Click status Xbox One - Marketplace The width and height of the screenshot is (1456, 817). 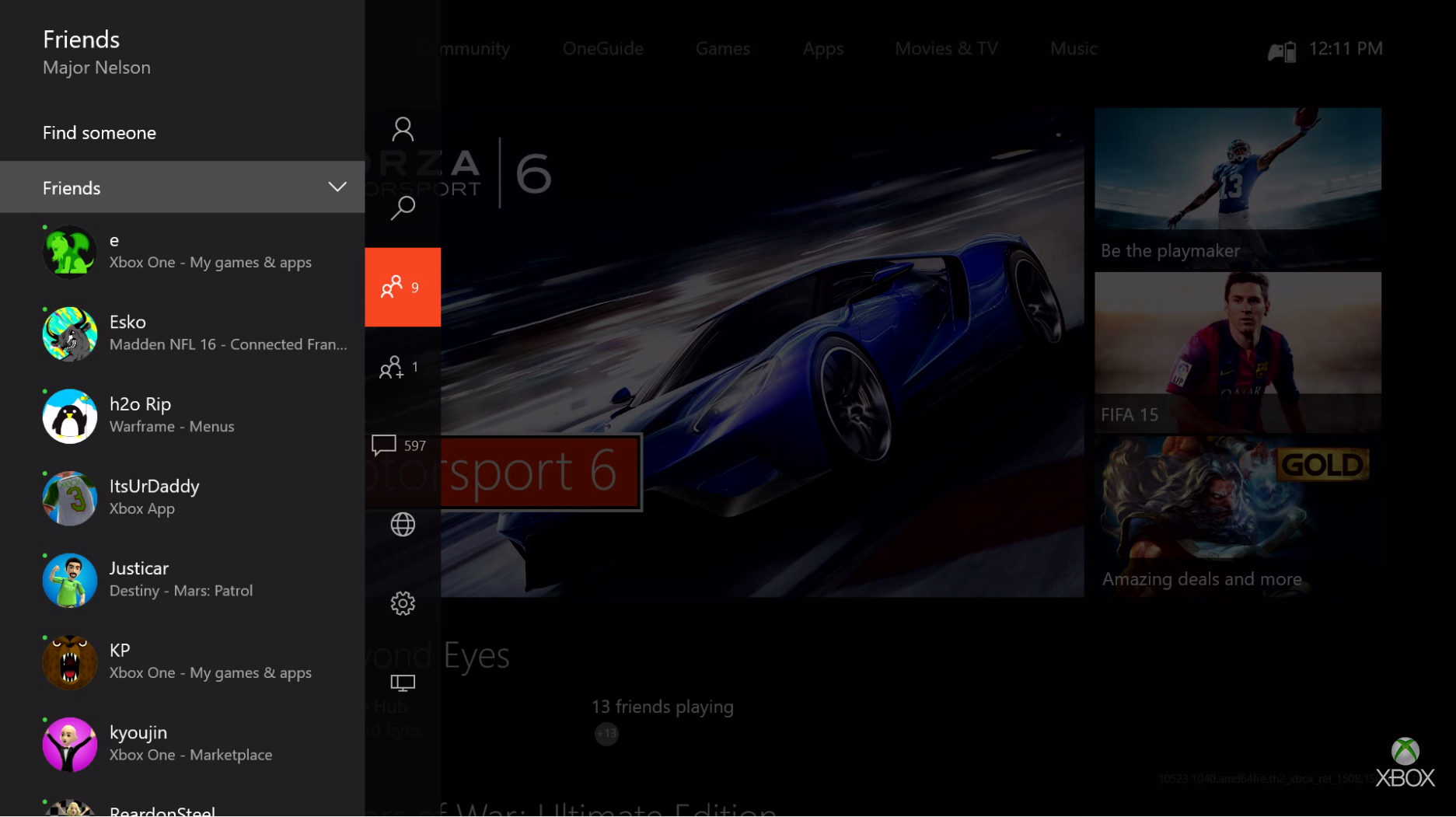pyautogui.click(x=190, y=755)
